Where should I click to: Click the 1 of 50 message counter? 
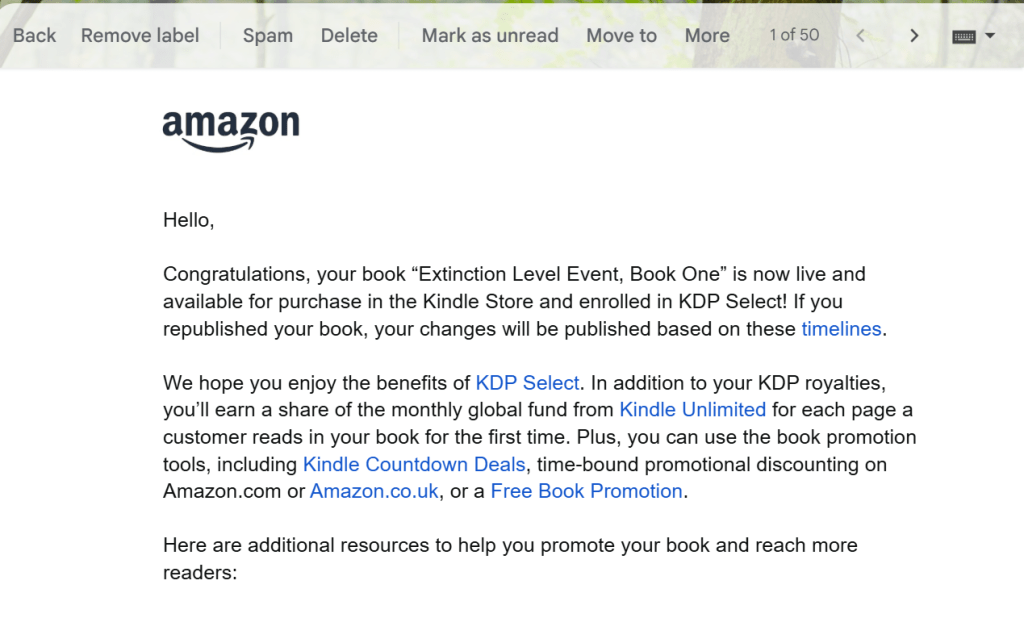coord(794,35)
